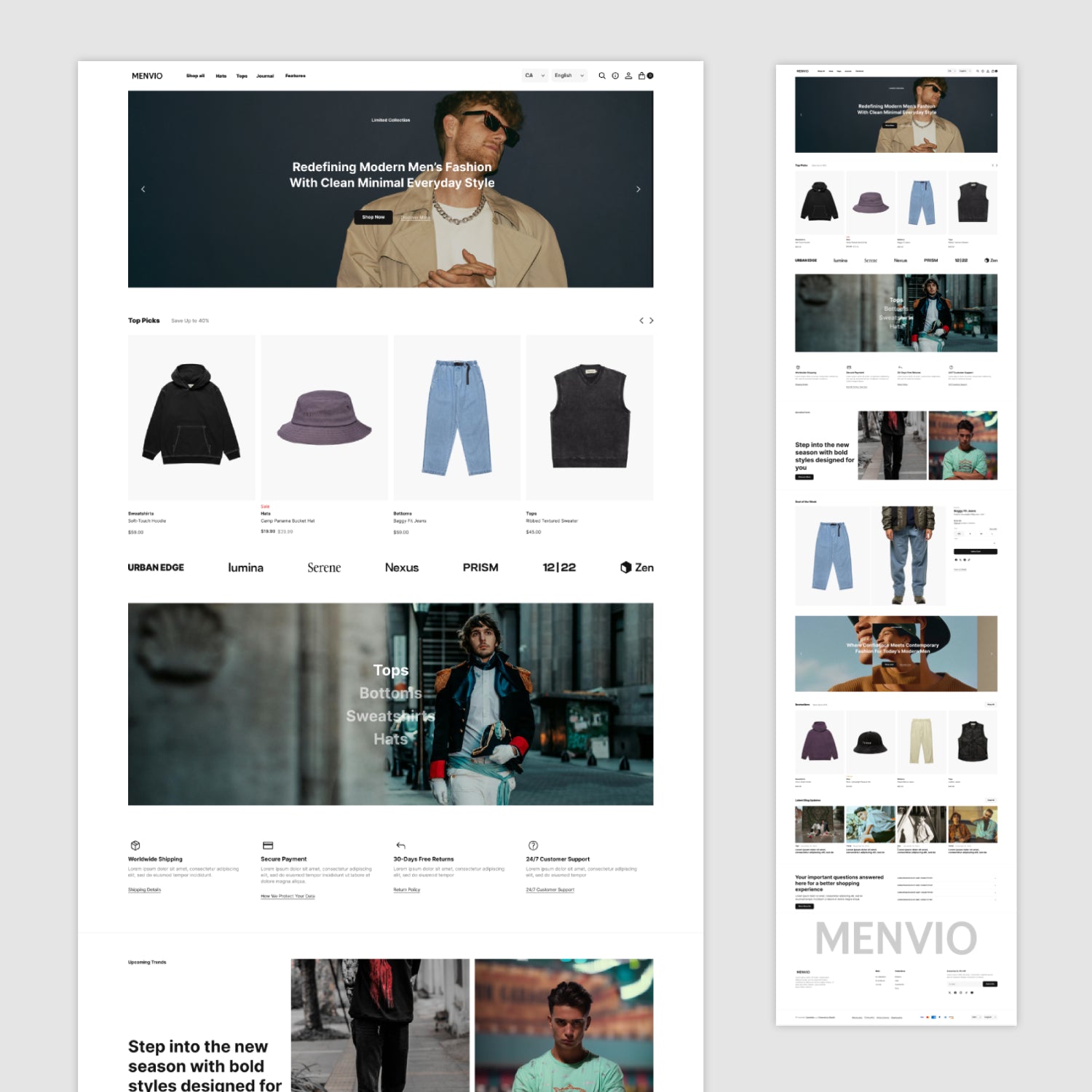This screenshot has width=1092, height=1092.
Task: Select the purple bucket hat product image
Action: [324, 417]
